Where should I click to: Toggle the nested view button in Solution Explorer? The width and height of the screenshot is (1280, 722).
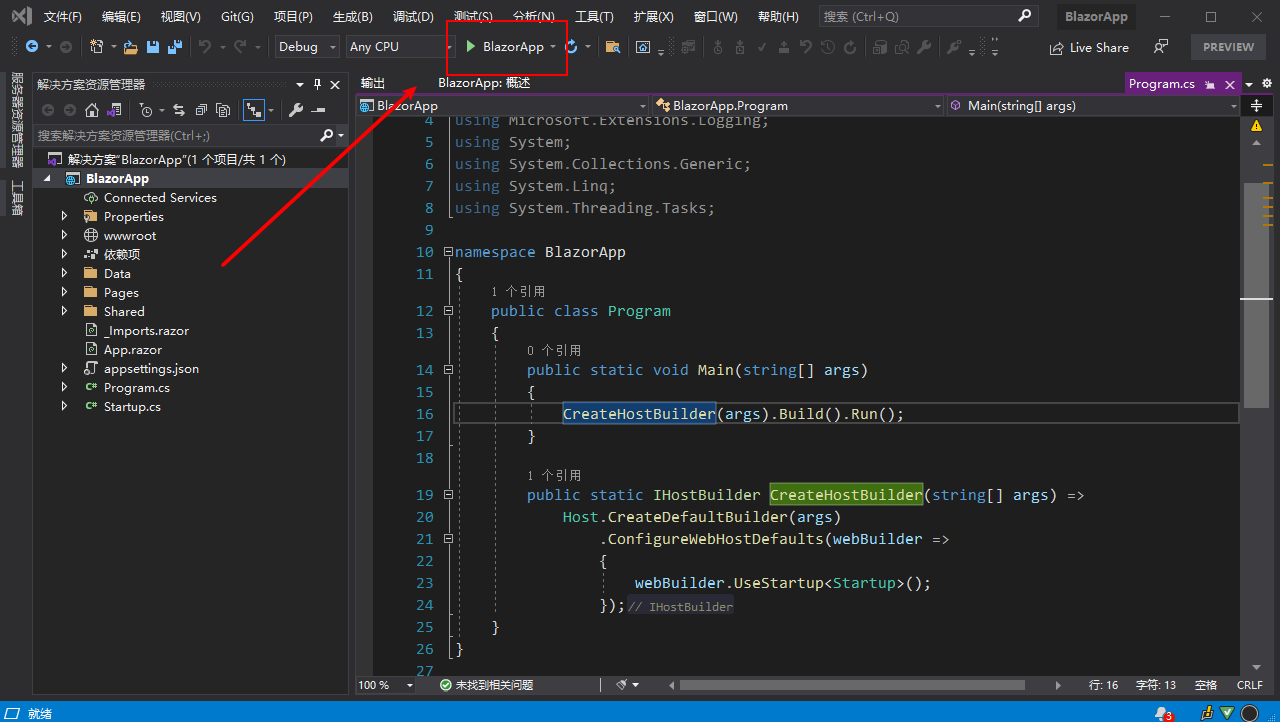[x=255, y=110]
